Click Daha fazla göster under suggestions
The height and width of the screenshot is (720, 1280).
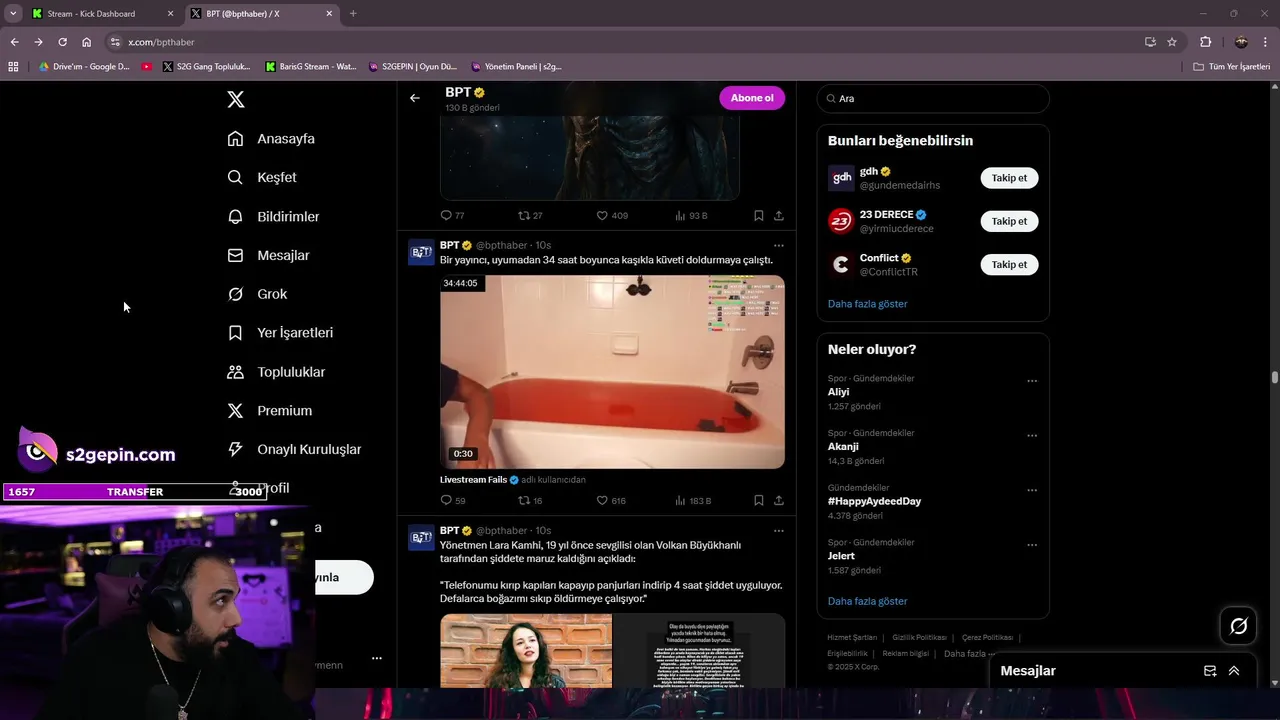point(867,303)
